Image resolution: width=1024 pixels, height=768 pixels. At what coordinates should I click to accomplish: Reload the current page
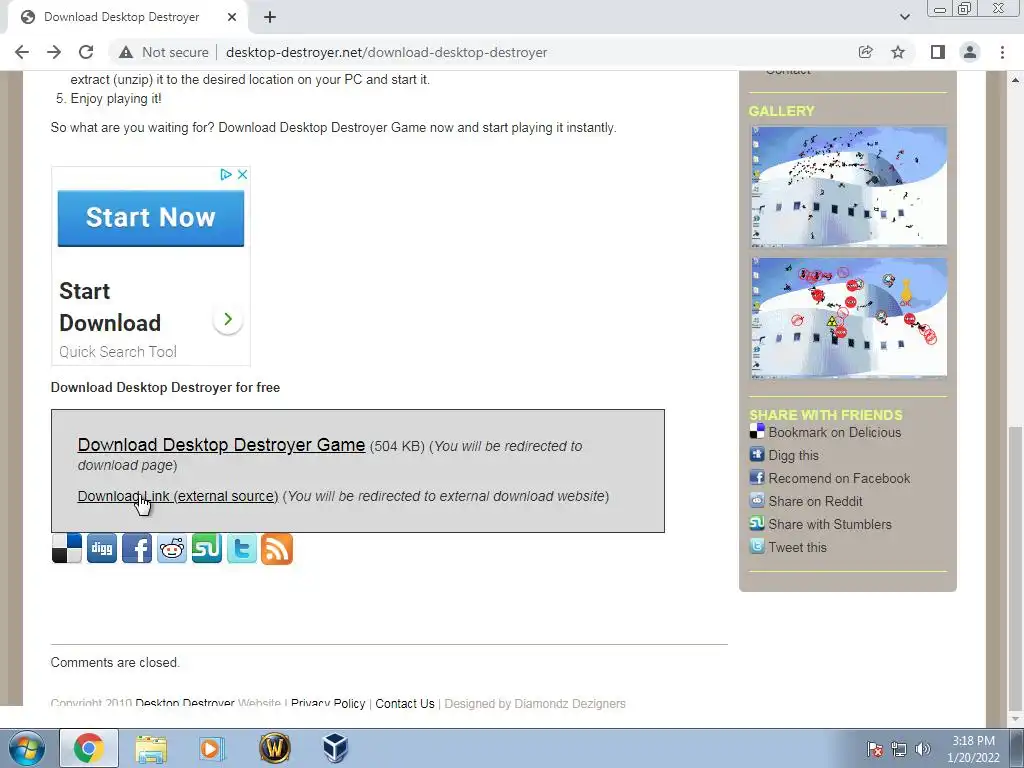click(86, 52)
